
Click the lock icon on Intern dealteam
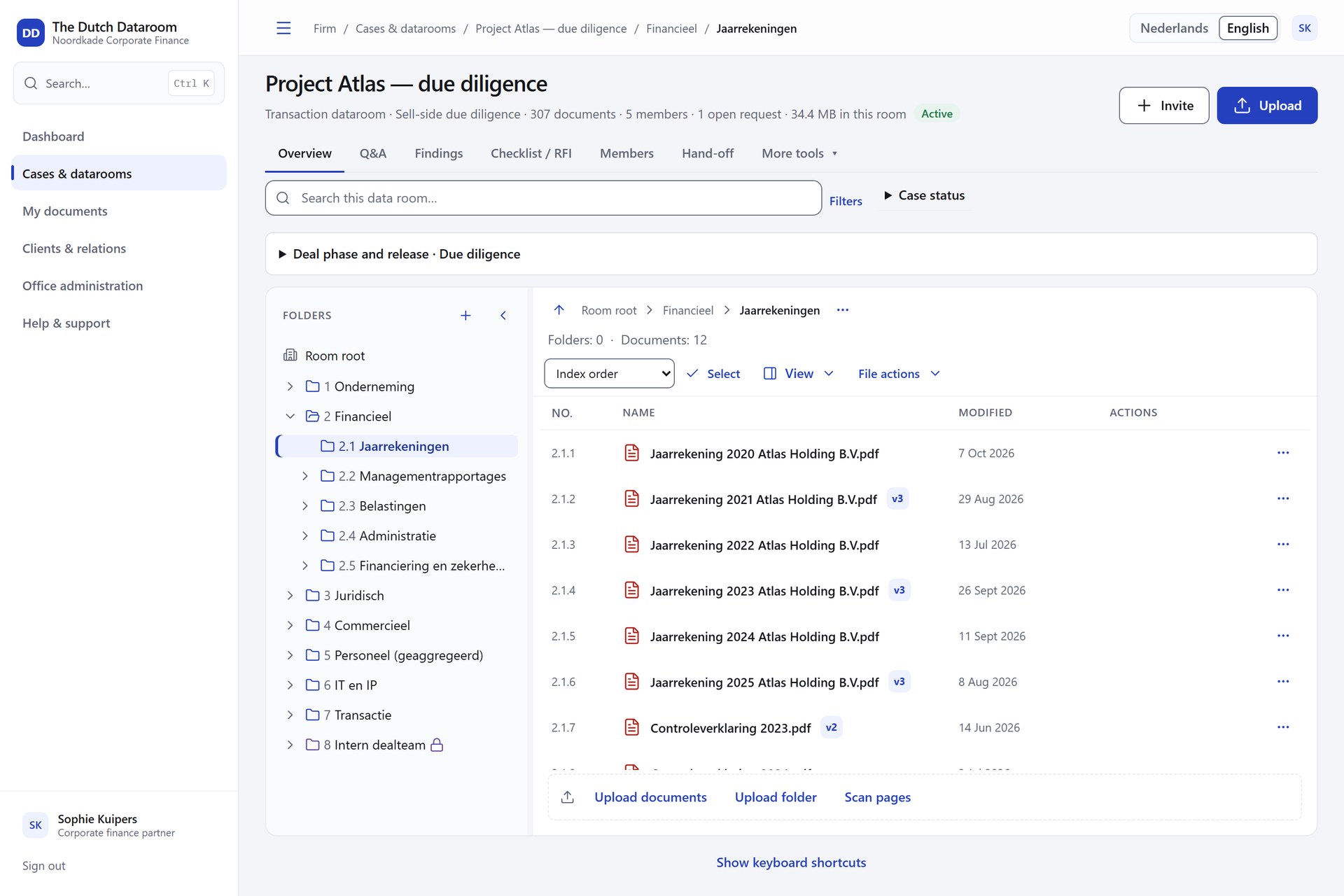point(437,745)
